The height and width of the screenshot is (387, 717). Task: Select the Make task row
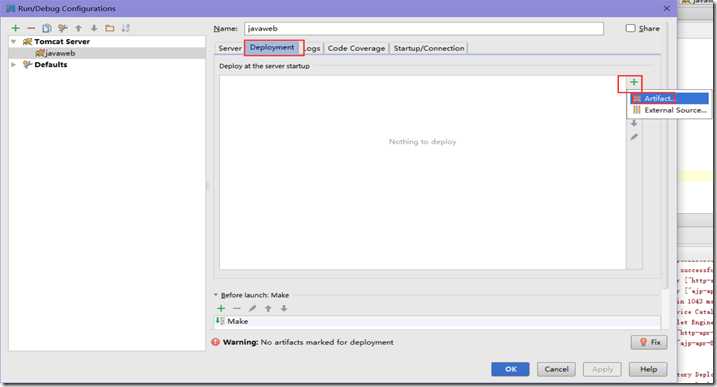[x=438, y=322]
